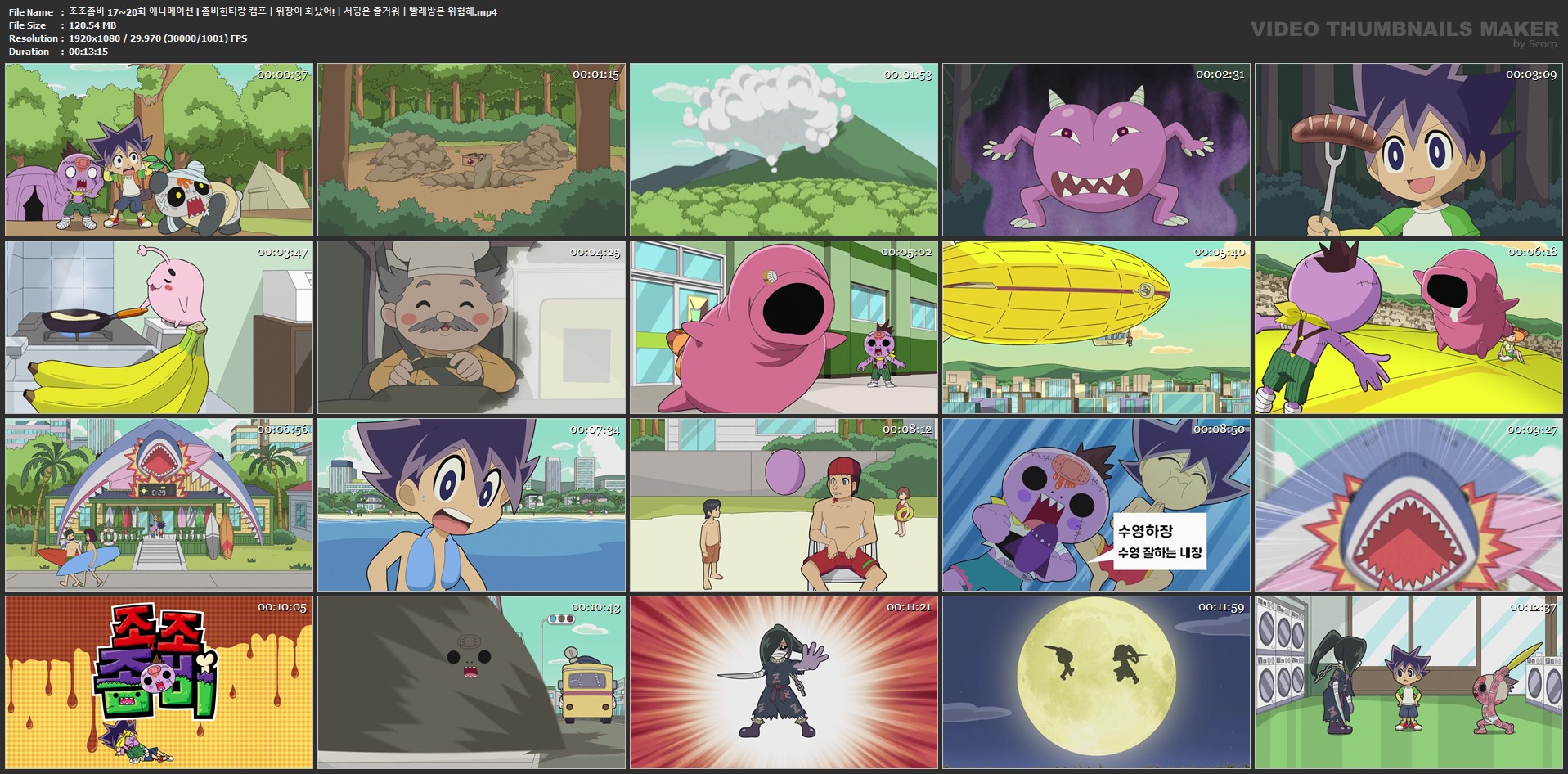The image size is (1568, 774).
Task: Select the laundromat thumbnail at 00:12:37
Action: (x=1409, y=682)
